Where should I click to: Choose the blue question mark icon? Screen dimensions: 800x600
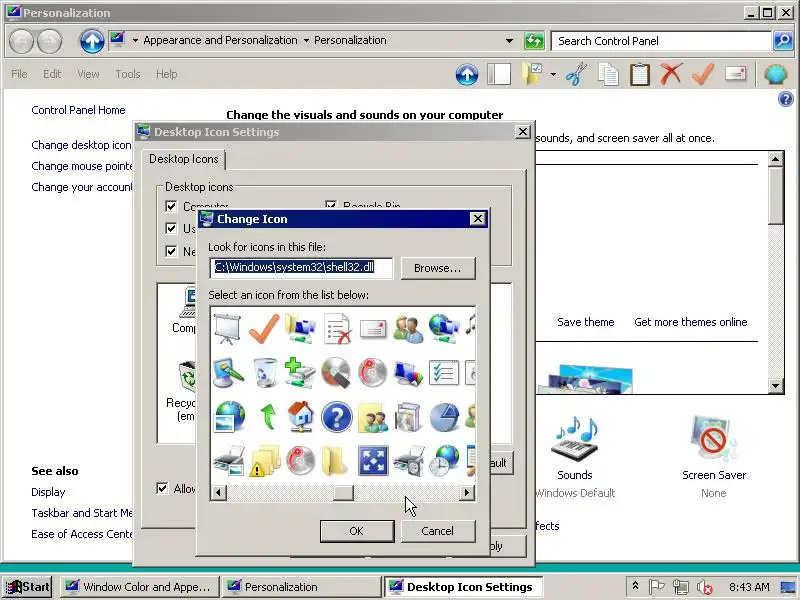pos(337,417)
